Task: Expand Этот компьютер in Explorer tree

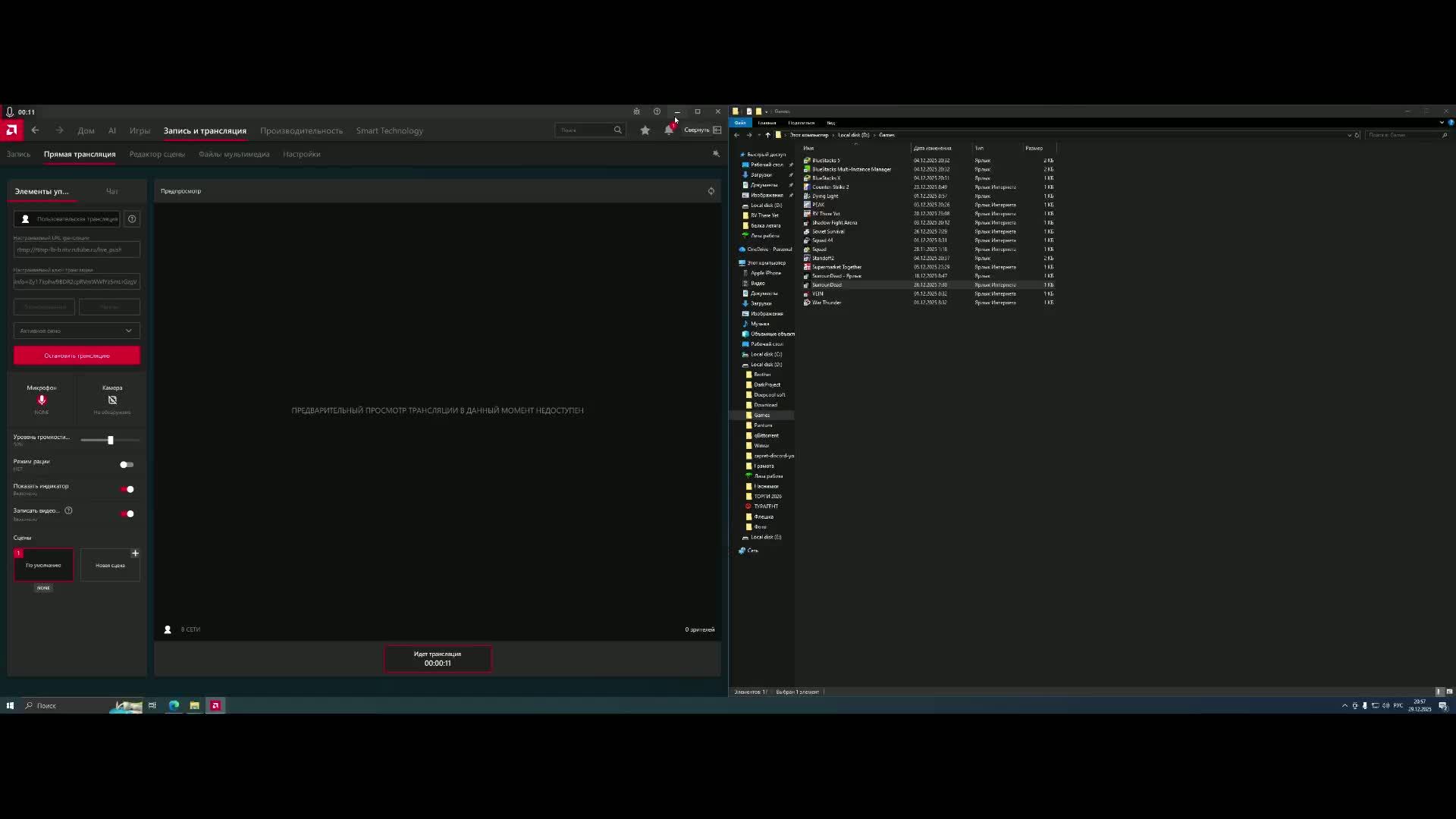Action: click(735, 263)
